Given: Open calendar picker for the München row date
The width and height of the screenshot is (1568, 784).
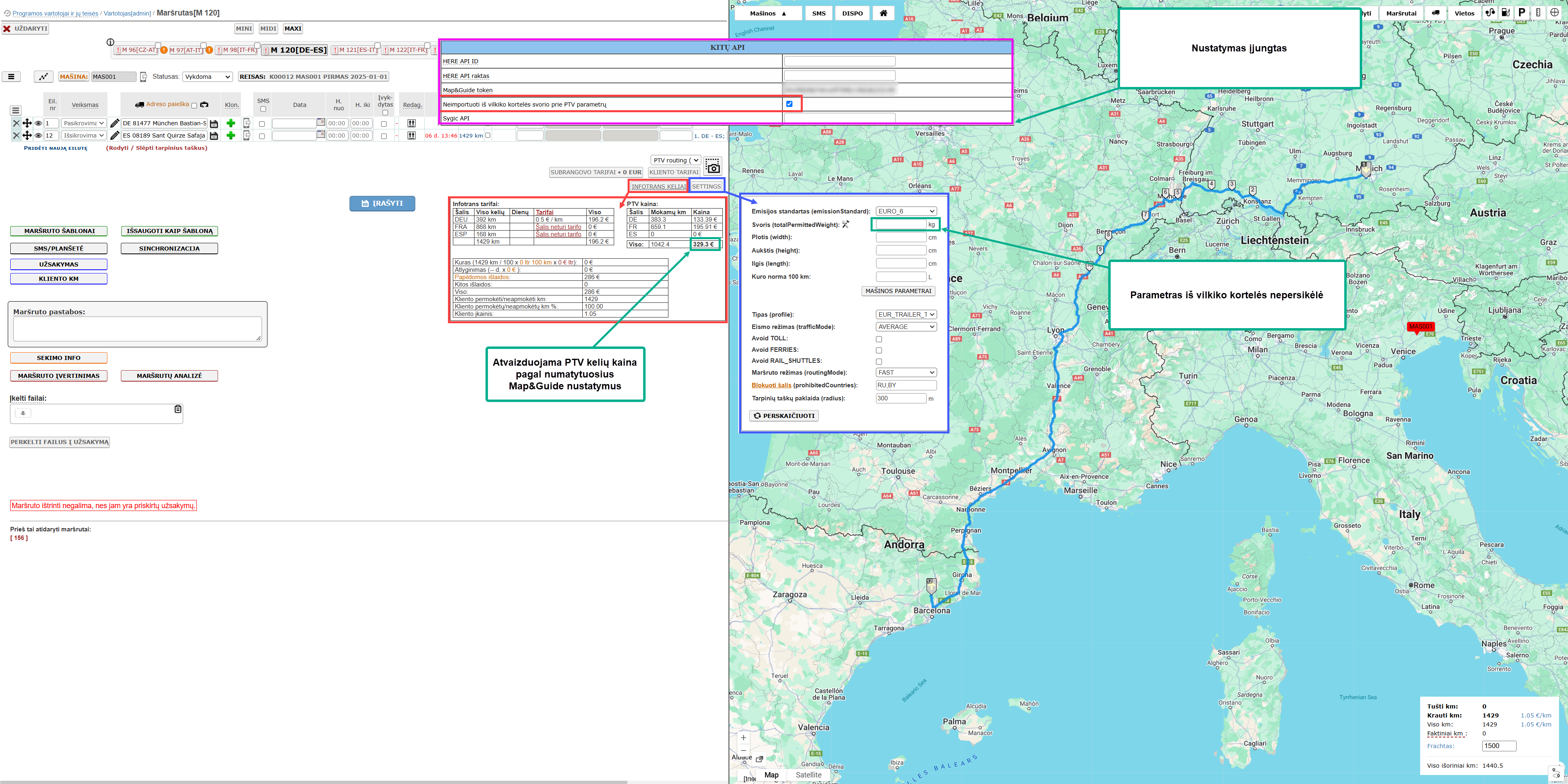Looking at the screenshot, I should click(x=321, y=122).
